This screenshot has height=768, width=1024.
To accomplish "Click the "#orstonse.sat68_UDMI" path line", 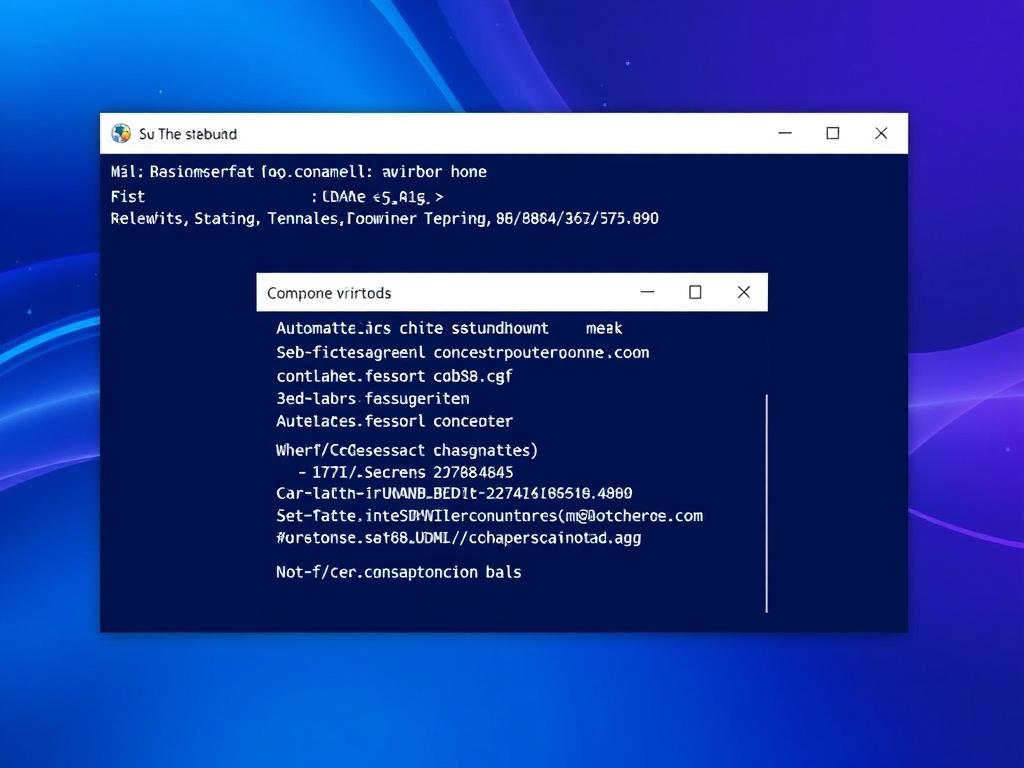I will click(458, 538).
